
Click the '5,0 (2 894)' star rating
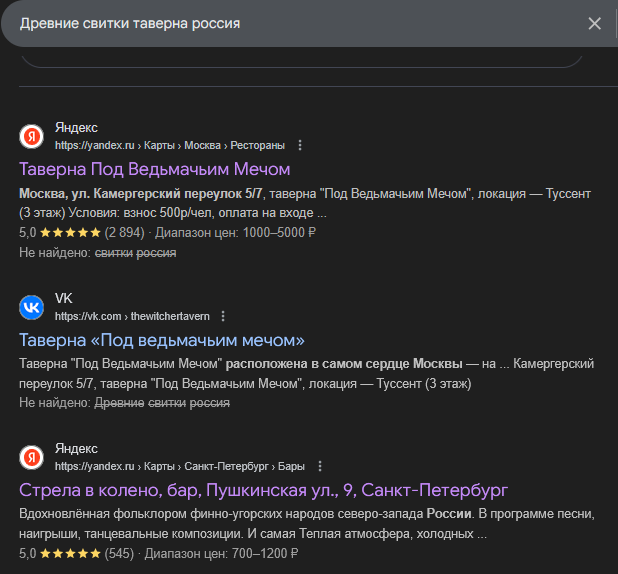[x=82, y=233]
